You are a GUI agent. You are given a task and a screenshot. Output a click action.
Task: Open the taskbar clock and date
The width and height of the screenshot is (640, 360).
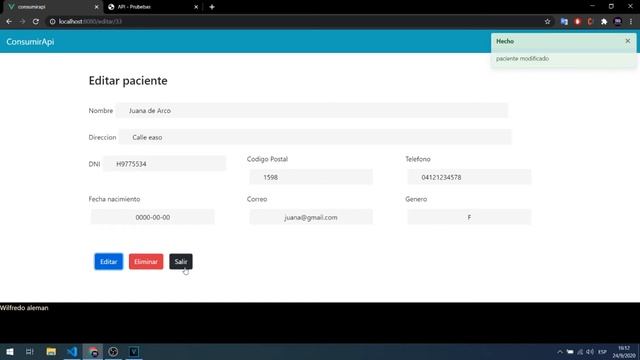coord(624,352)
